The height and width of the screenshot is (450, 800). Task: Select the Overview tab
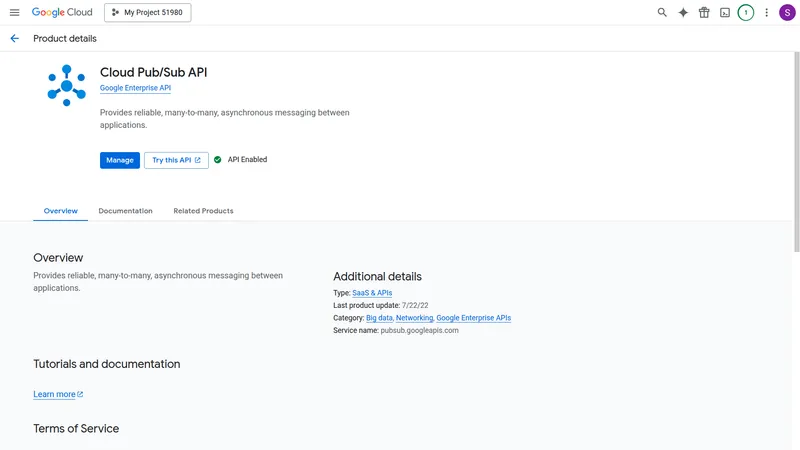(61, 211)
